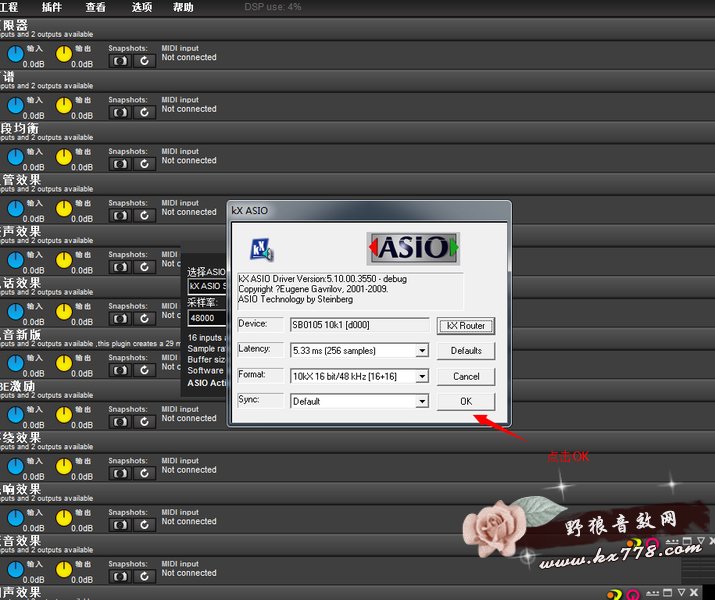
Task: Click the yellow output knob of 响效果 plugin
Action: (64, 517)
